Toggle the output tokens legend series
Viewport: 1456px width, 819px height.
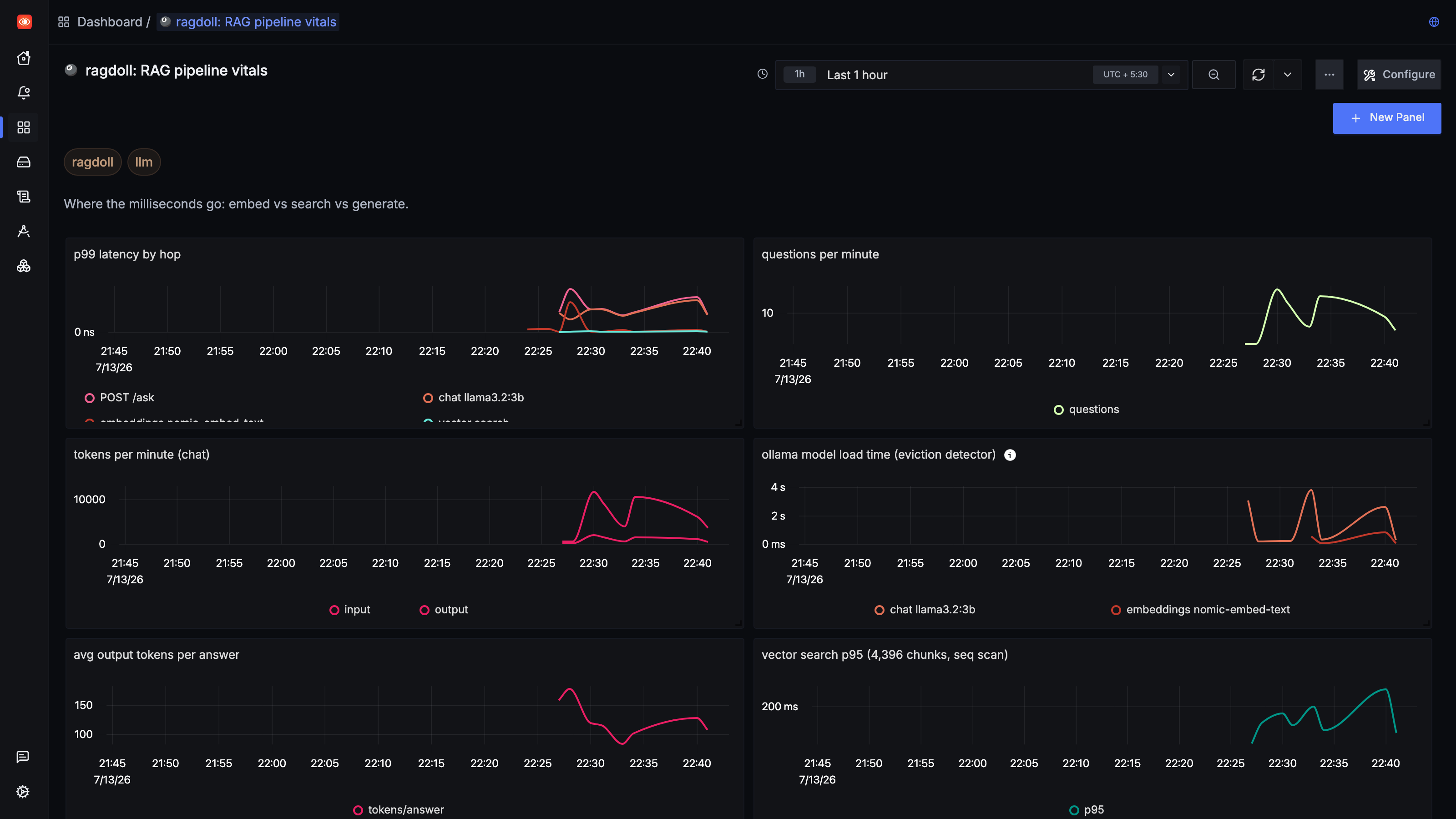click(444, 610)
